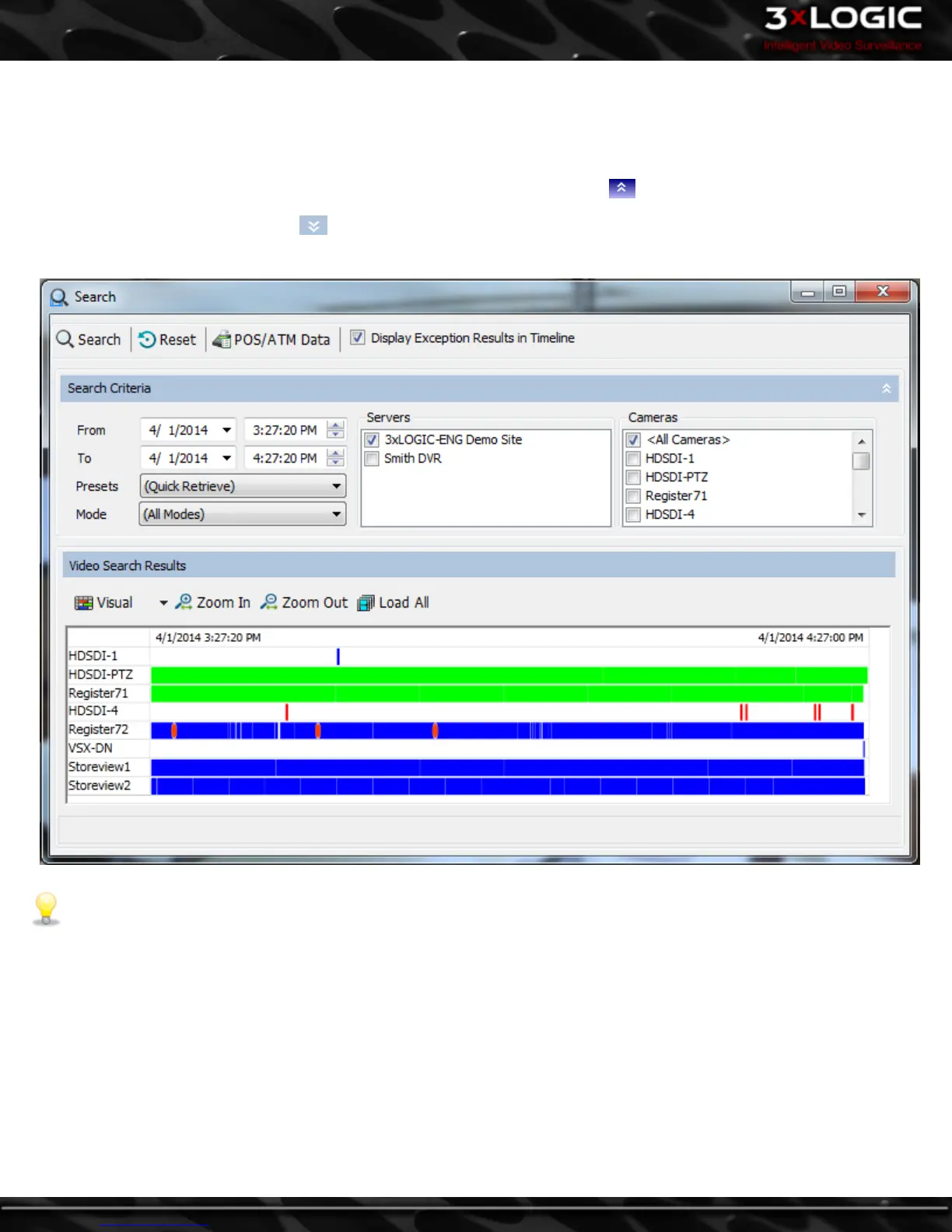Click the Visual view mode button
Viewport: 952px width, 1232px height.
click(104, 603)
